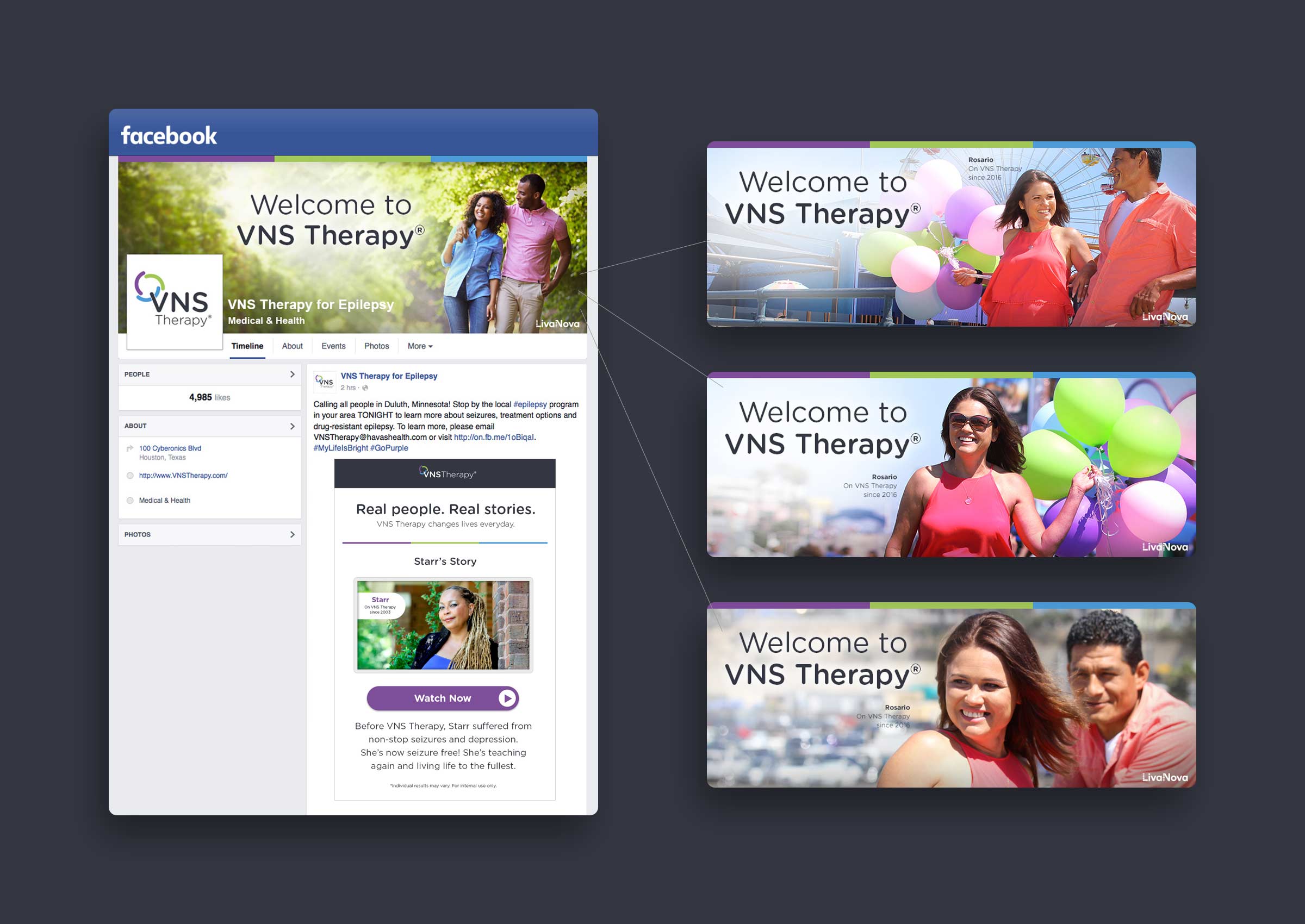Go to the Photos tab
This screenshot has height=924, width=1305.
(x=377, y=346)
